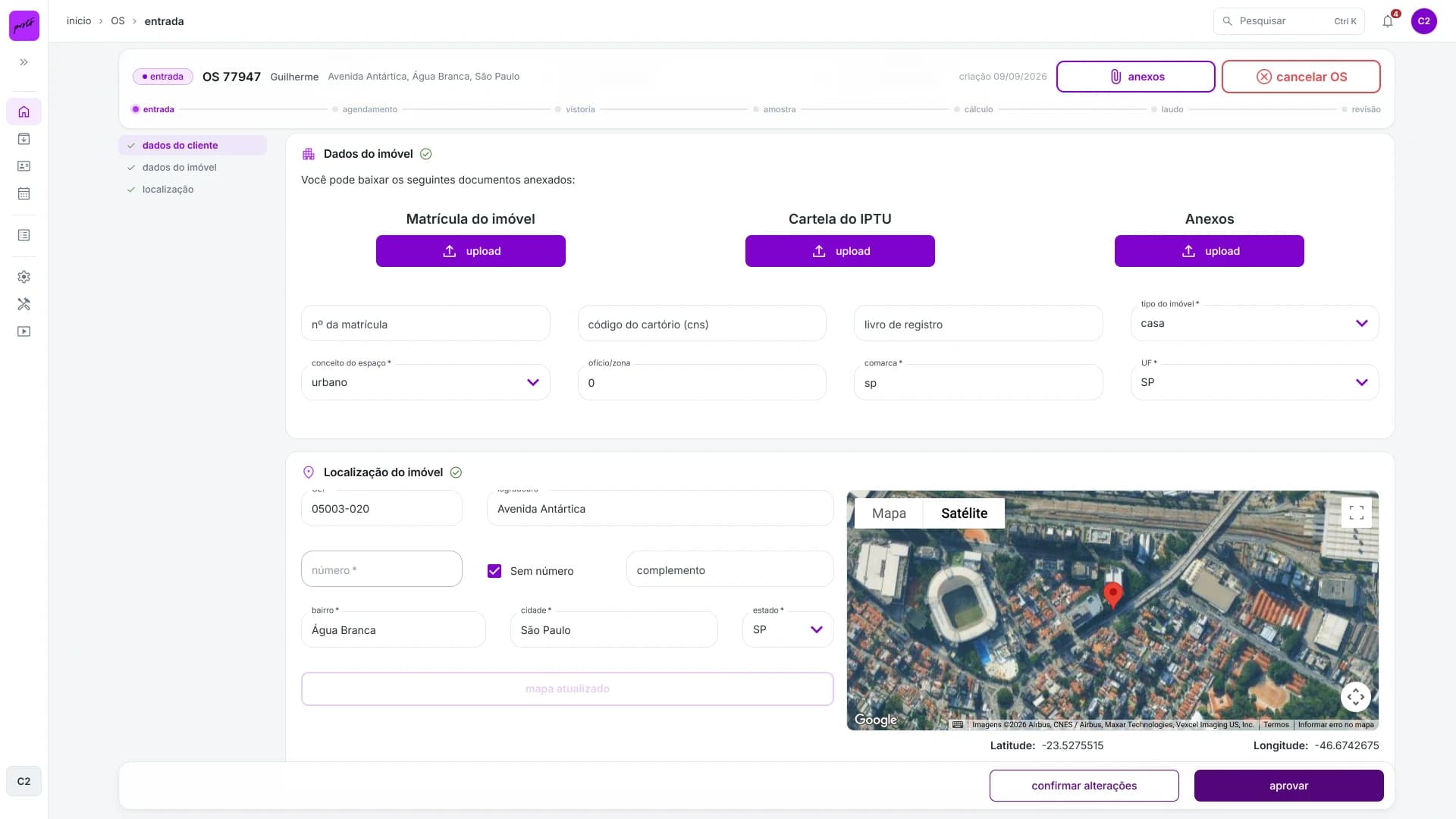Screen dimensions: 1456x819
Task: Select dados do imóvel section
Action: click(193, 167)
